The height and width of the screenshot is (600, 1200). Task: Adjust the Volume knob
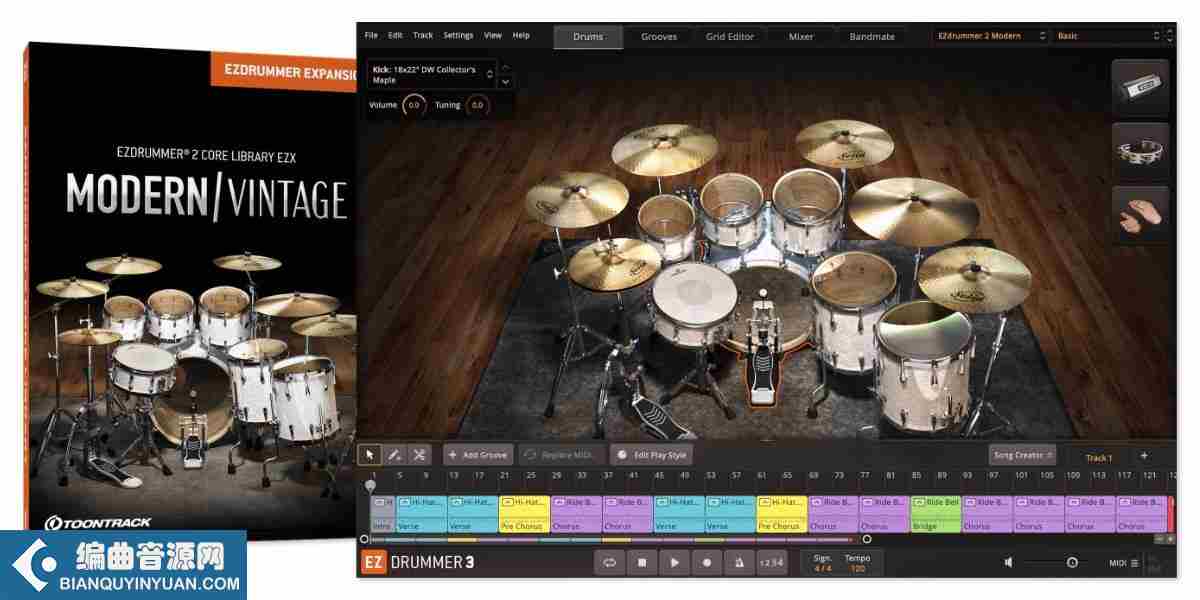413,105
